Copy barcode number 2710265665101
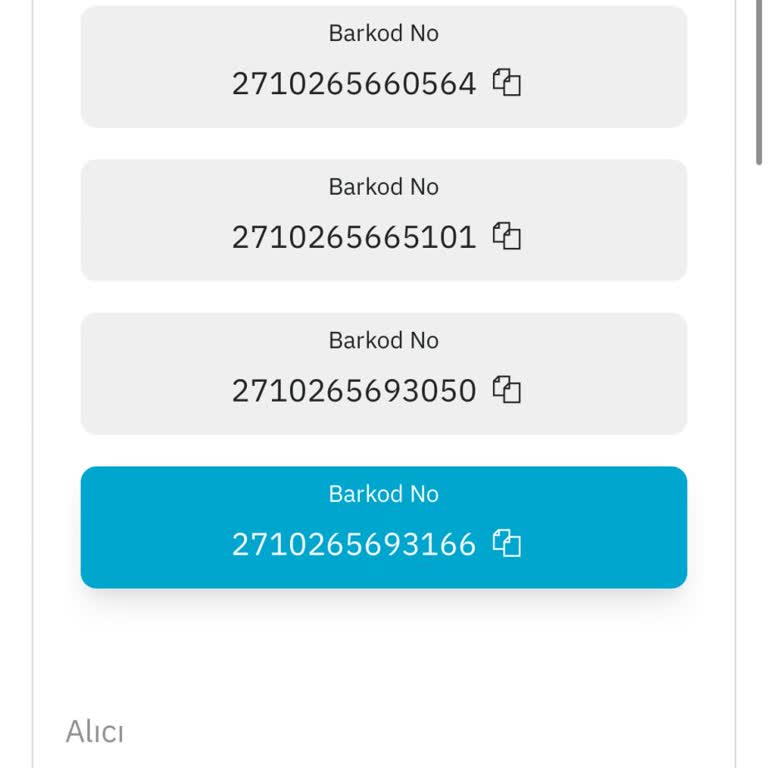The width and height of the screenshot is (768, 768). 507,237
